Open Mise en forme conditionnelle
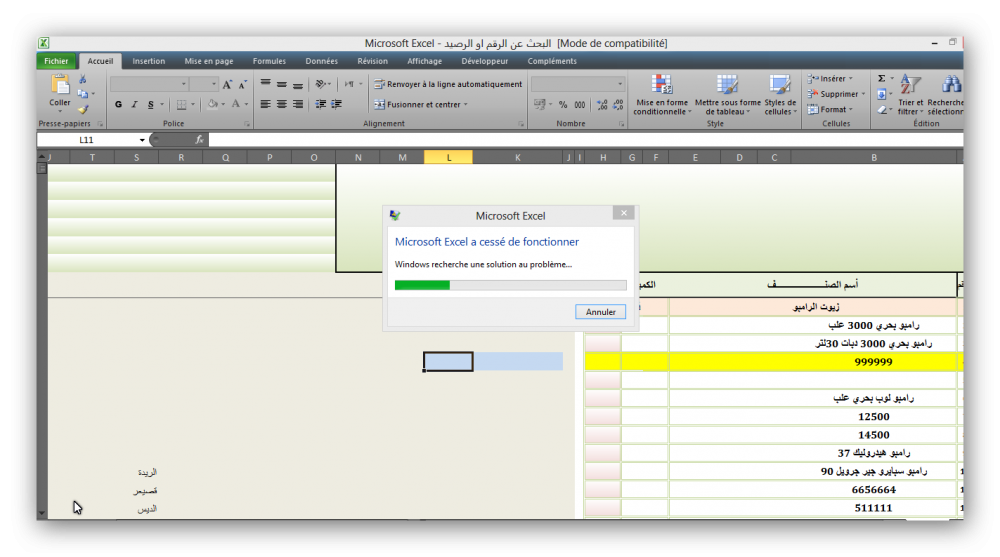 click(x=662, y=94)
